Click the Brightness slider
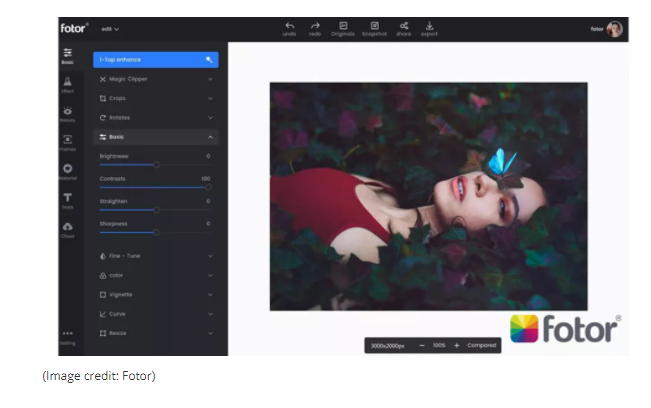 [155, 164]
